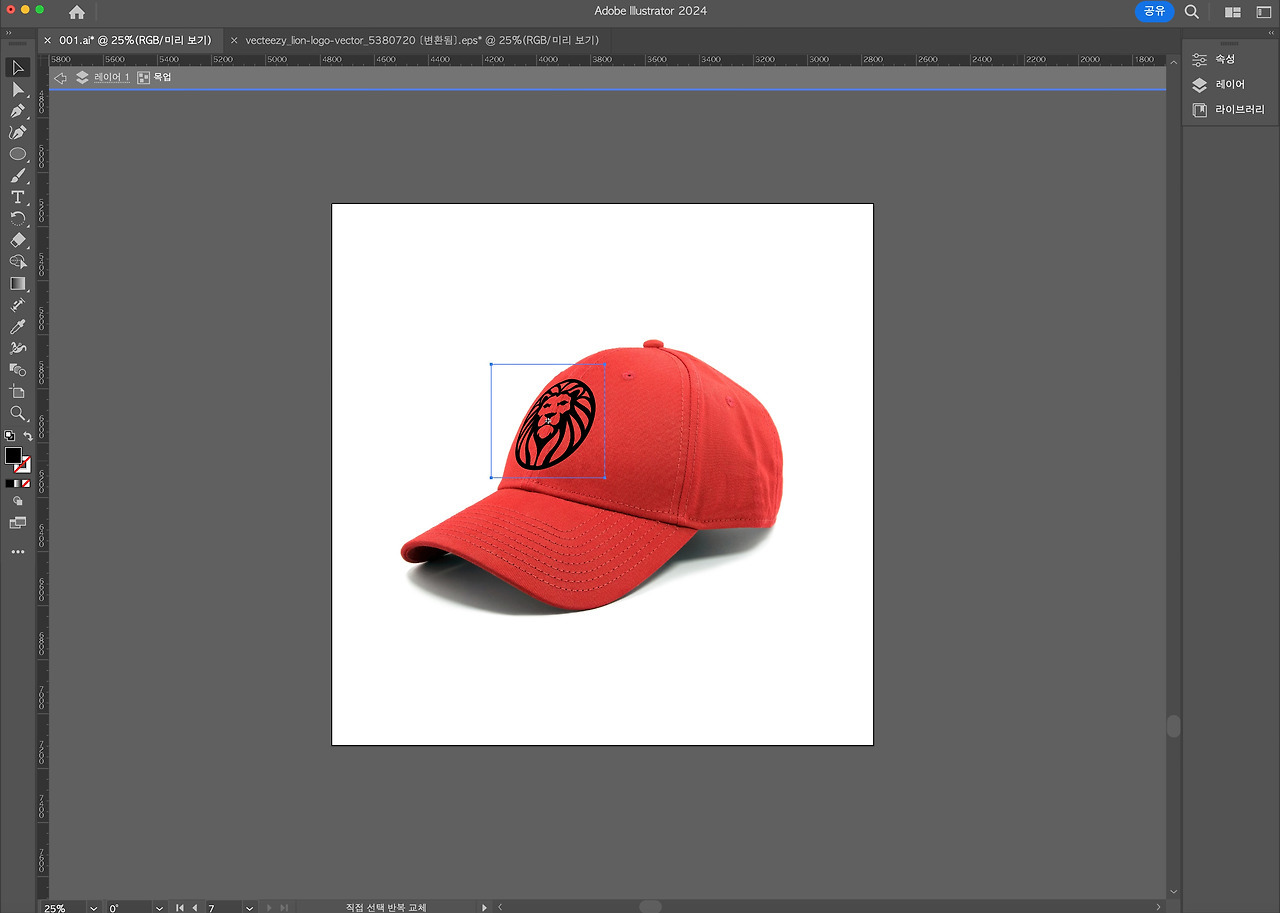1280x913 pixels.
Task: Click 레이어 1 in isolation breadcrumb
Action: (x=111, y=78)
